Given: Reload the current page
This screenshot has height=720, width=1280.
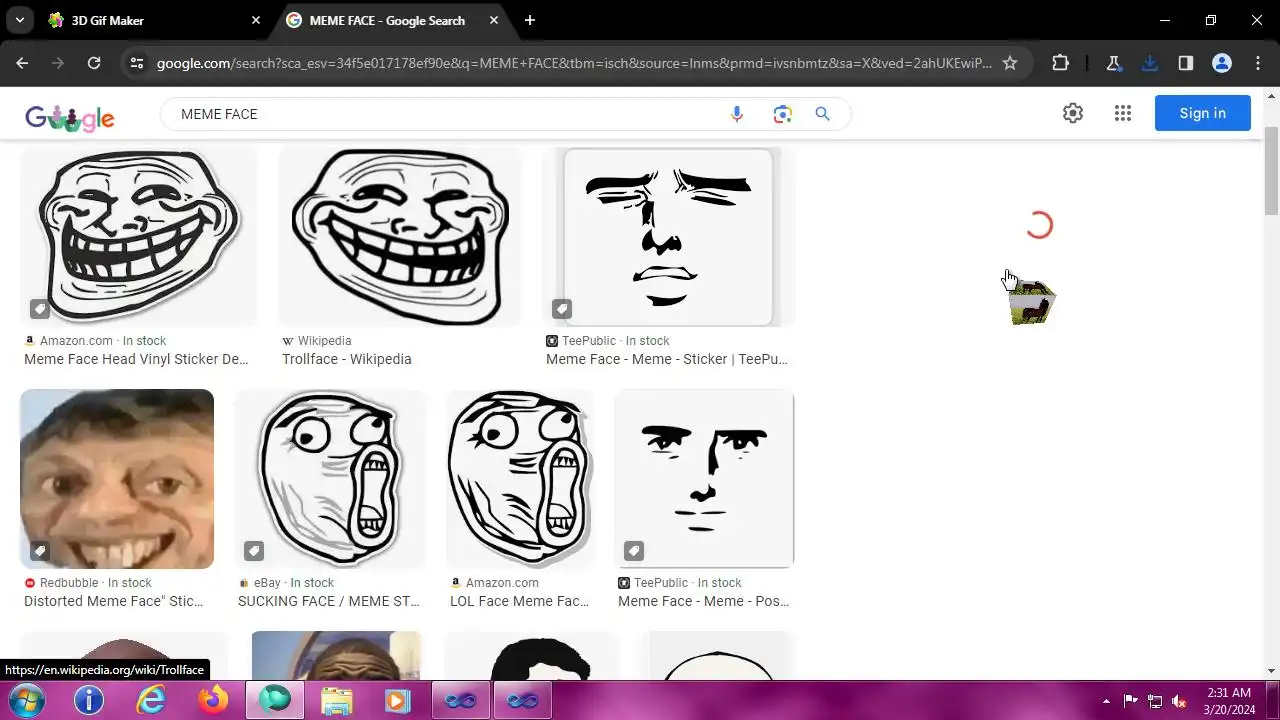Looking at the screenshot, I should 94,63.
